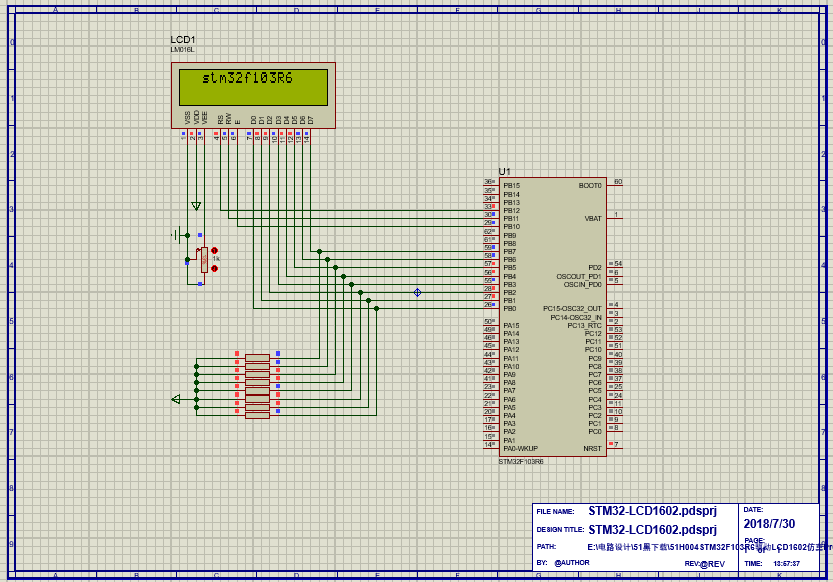Click file name STM32-LCD1602.pdsprj in title block

click(652, 511)
